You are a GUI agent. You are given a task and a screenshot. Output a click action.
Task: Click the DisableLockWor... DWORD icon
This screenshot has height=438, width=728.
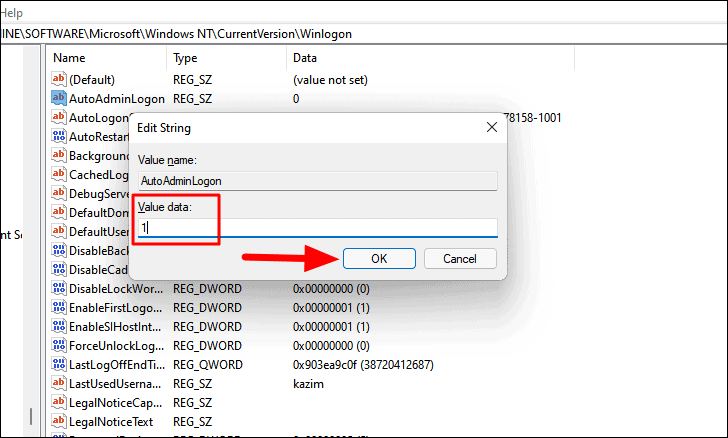(x=58, y=288)
